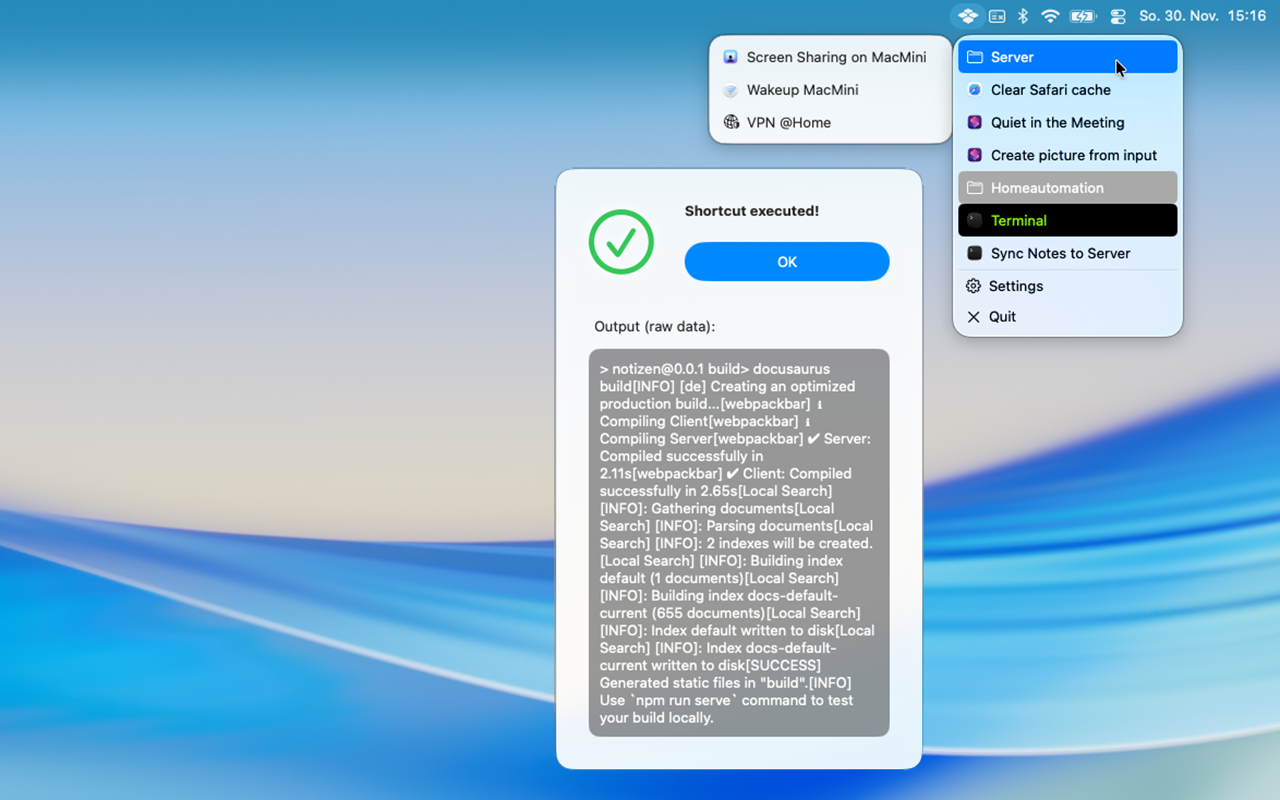Click the Wakeup MacMini icon
The width and height of the screenshot is (1280, 800).
[x=731, y=90]
